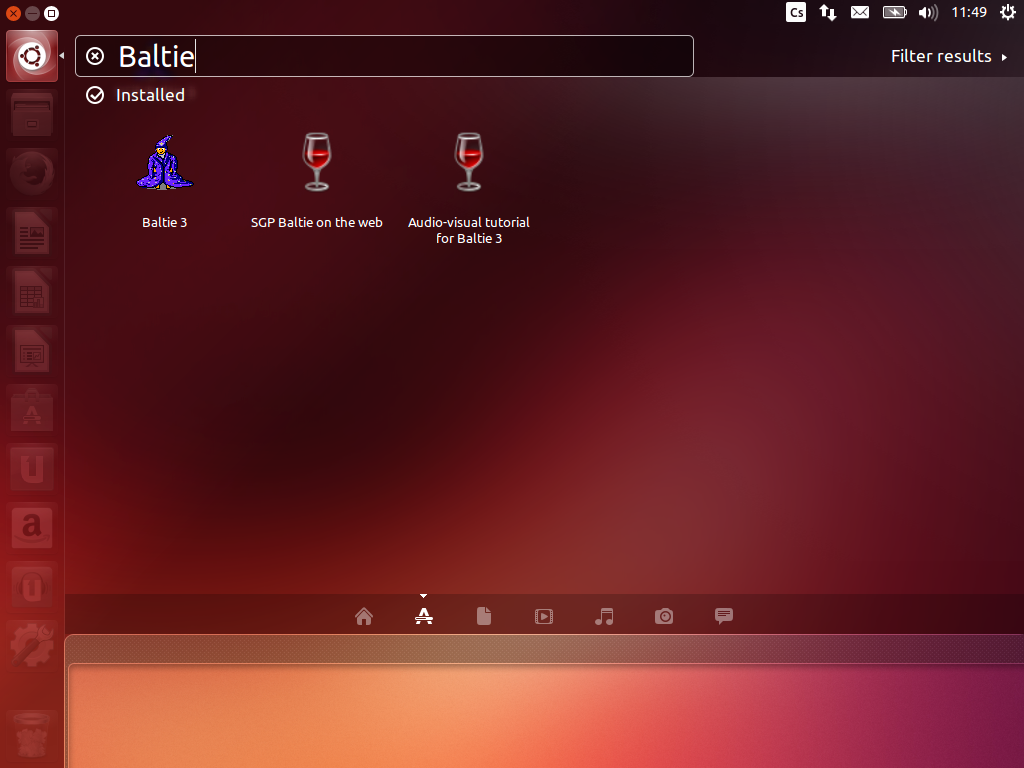Open the session gear menu

click(x=1007, y=12)
